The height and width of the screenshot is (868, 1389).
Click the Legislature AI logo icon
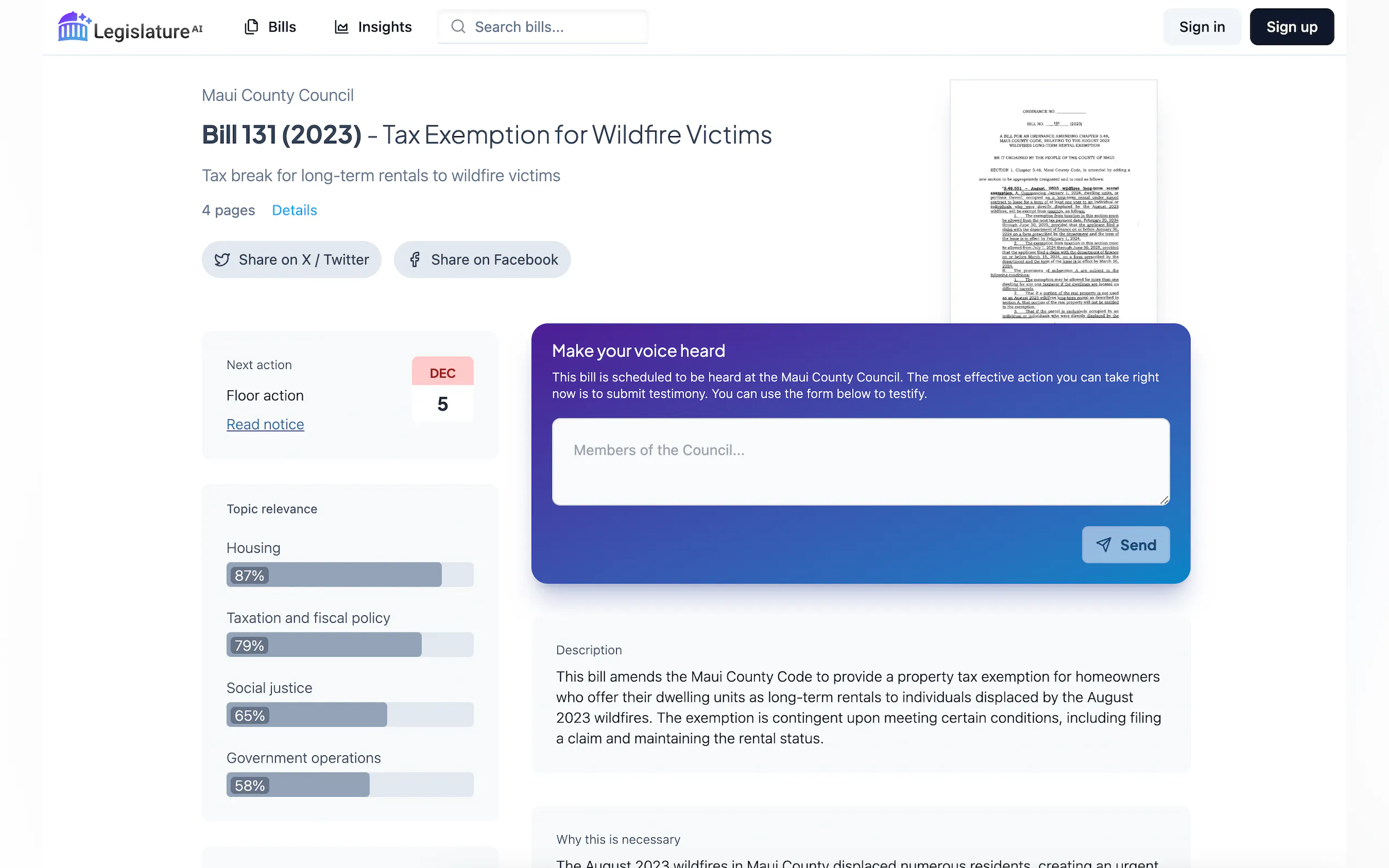tap(73, 27)
